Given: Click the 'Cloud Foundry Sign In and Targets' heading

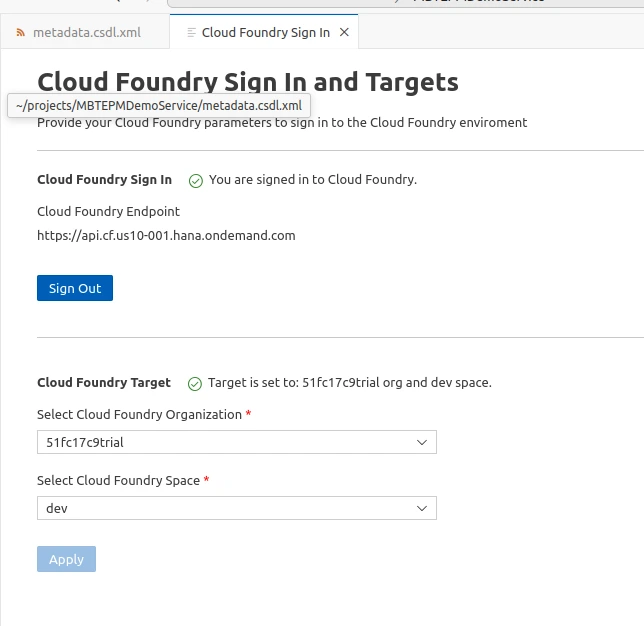Looking at the screenshot, I should point(248,82).
